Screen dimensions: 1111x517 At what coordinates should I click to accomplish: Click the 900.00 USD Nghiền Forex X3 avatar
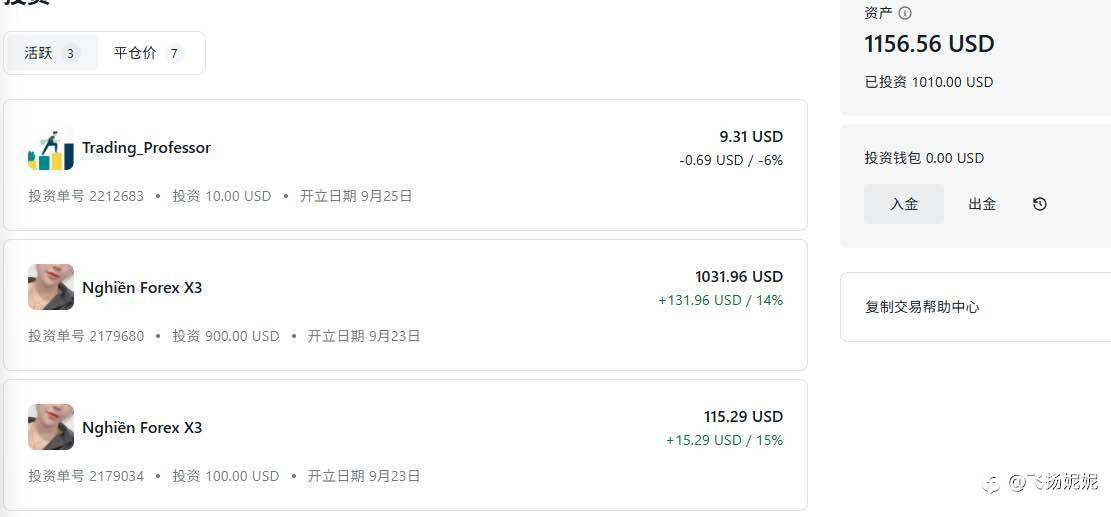point(50,287)
